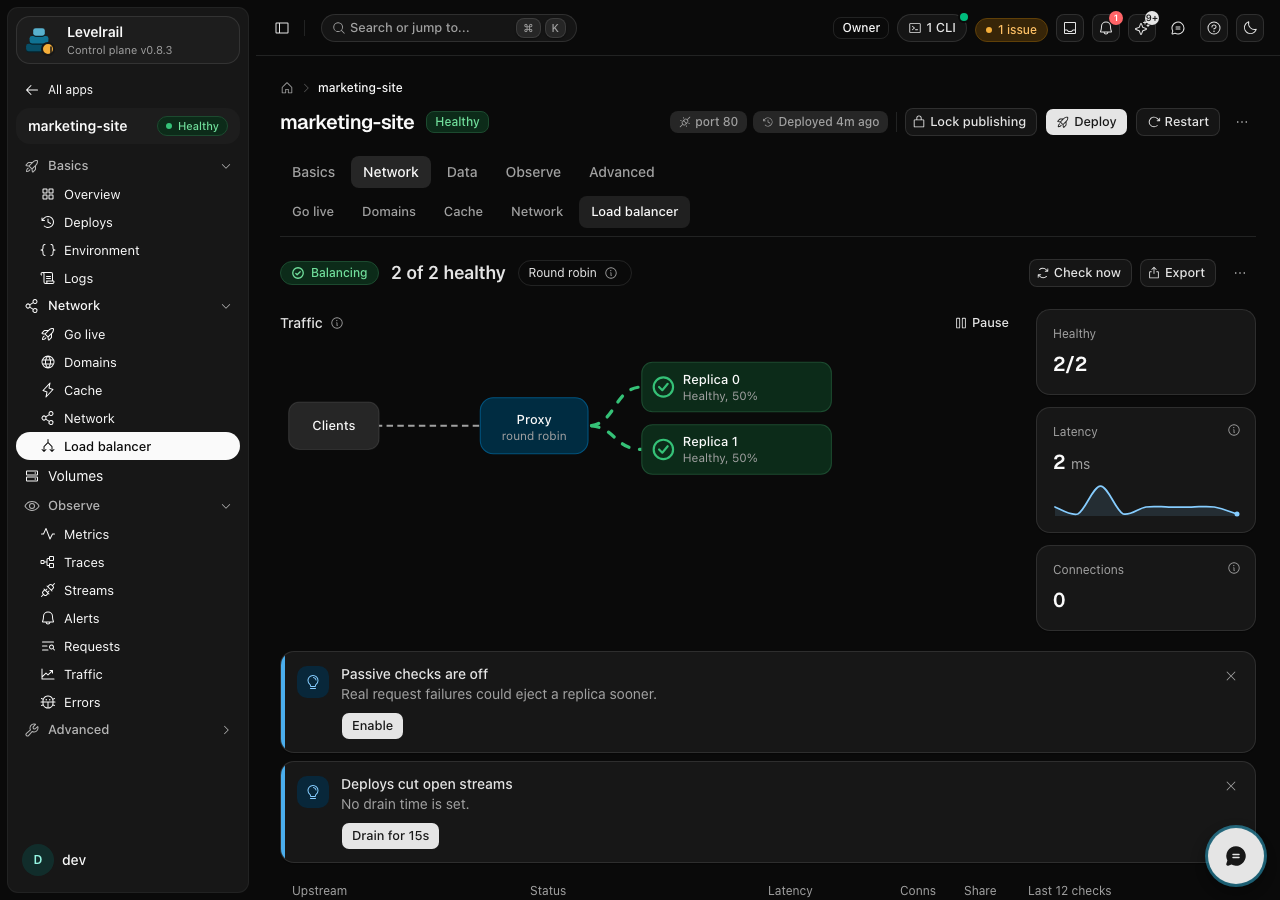Open the 1 issue badge
This screenshot has height=900, width=1280.
pos(1011,29)
